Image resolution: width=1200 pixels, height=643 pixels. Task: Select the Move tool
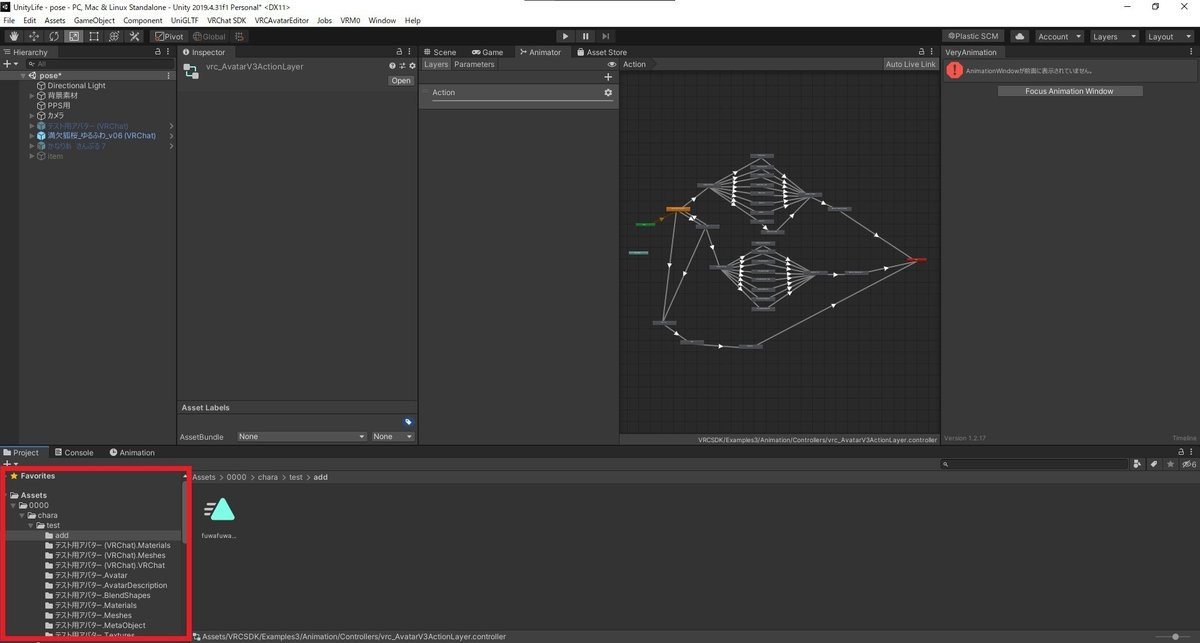[35, 36]
